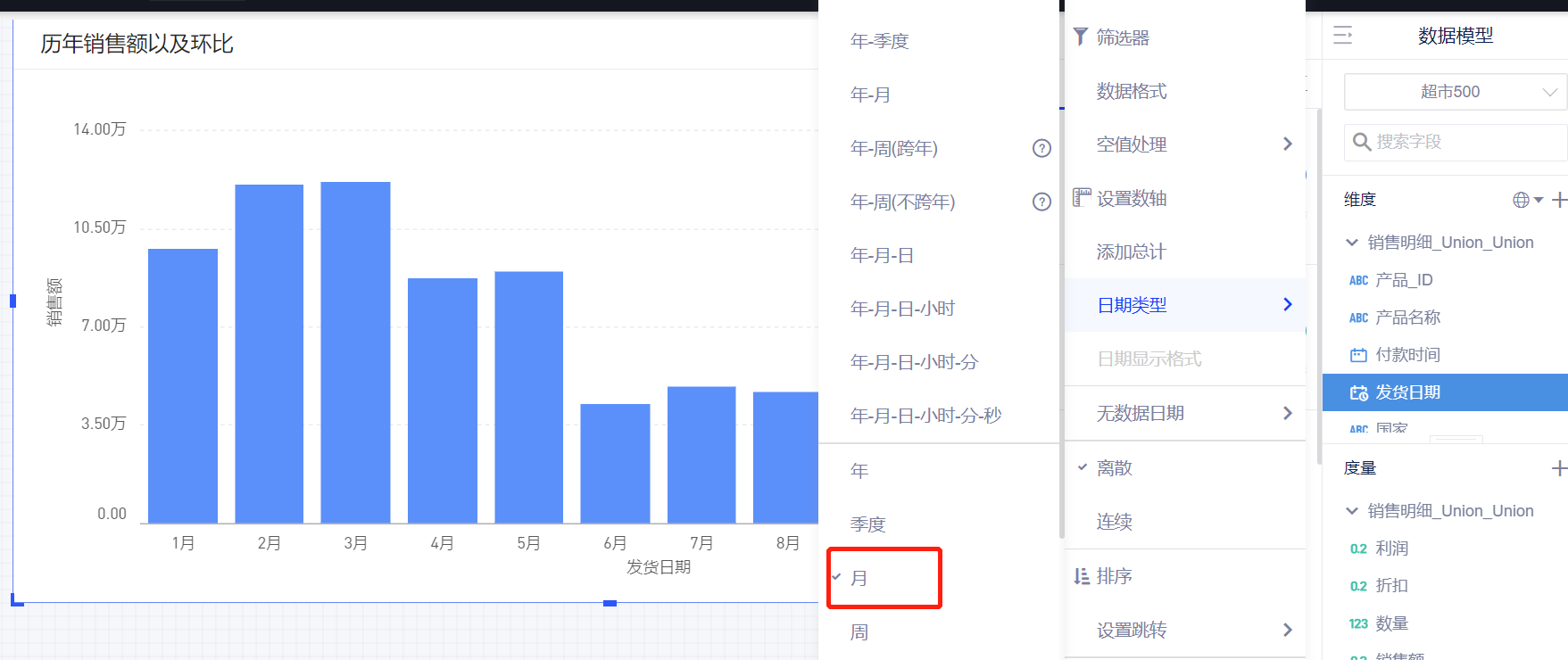Click the 6月 bar in chart
1568x660 pixels.
(615, 464)
